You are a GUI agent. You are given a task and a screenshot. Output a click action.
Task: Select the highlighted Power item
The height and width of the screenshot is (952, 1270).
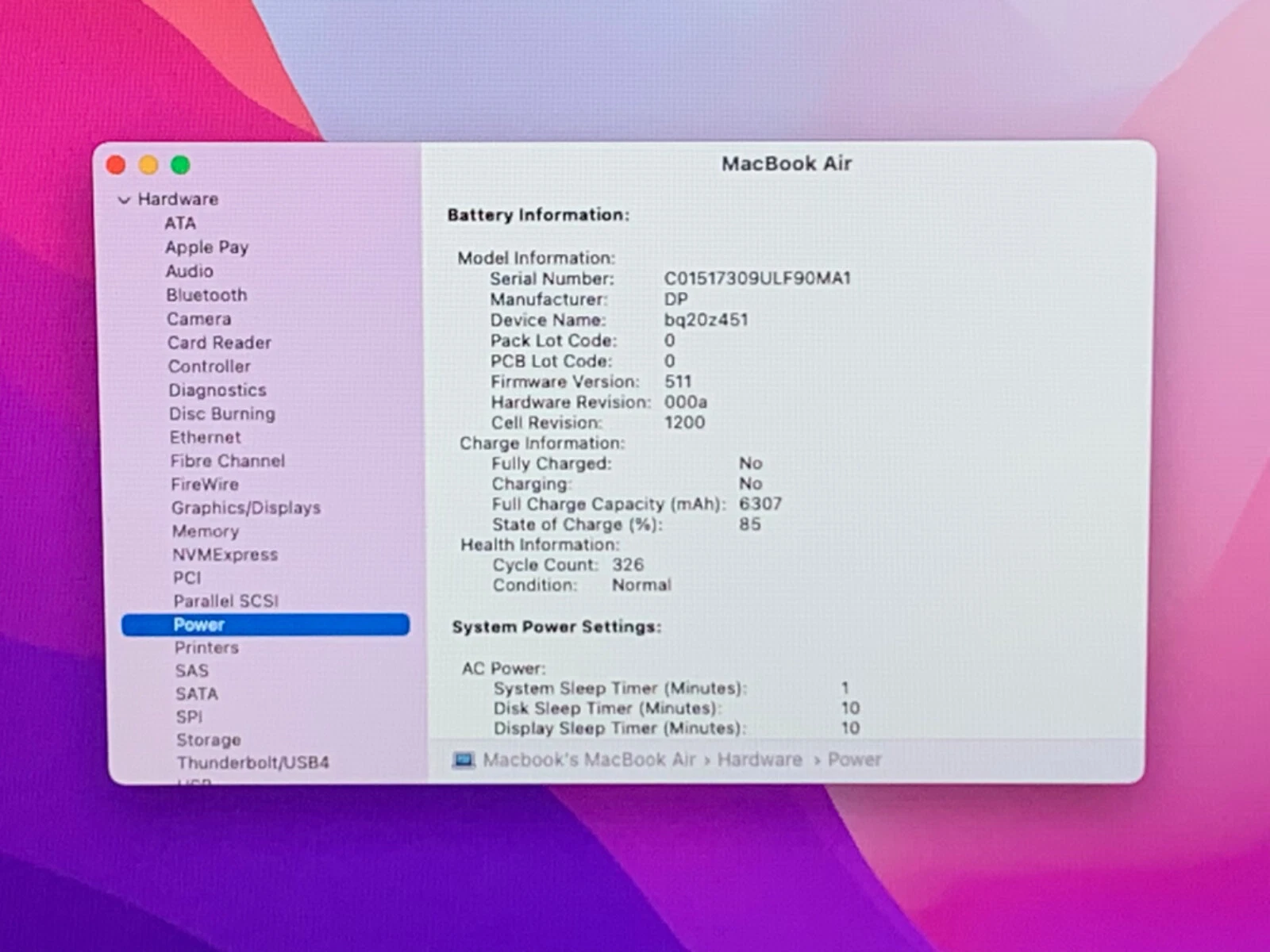coord(265,624)
